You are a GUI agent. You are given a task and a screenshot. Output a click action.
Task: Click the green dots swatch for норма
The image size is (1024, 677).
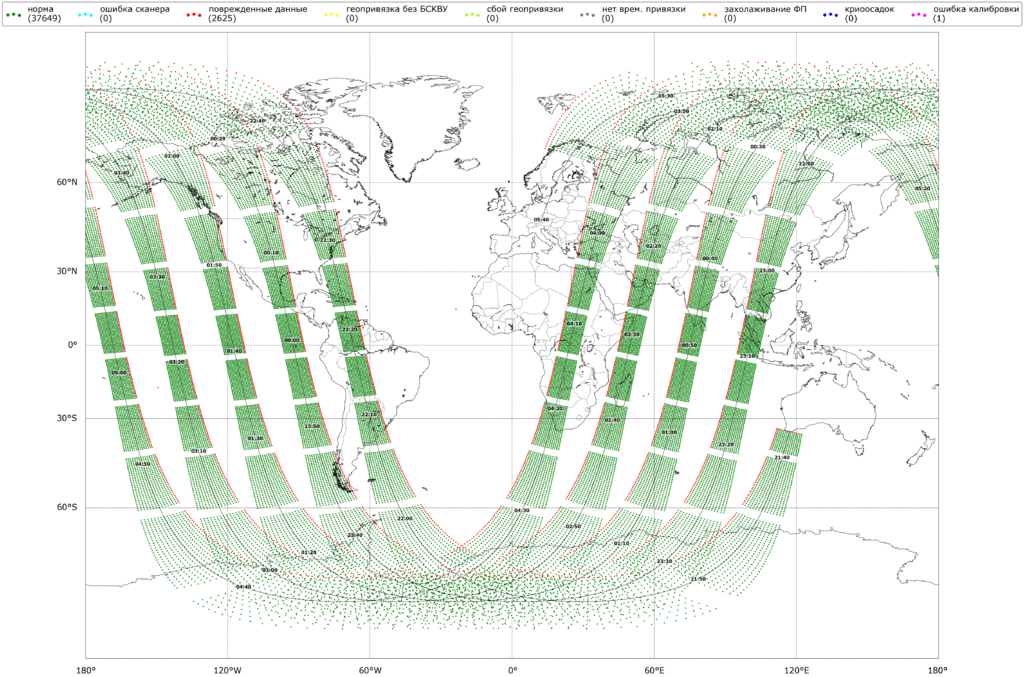click(13, 14)
